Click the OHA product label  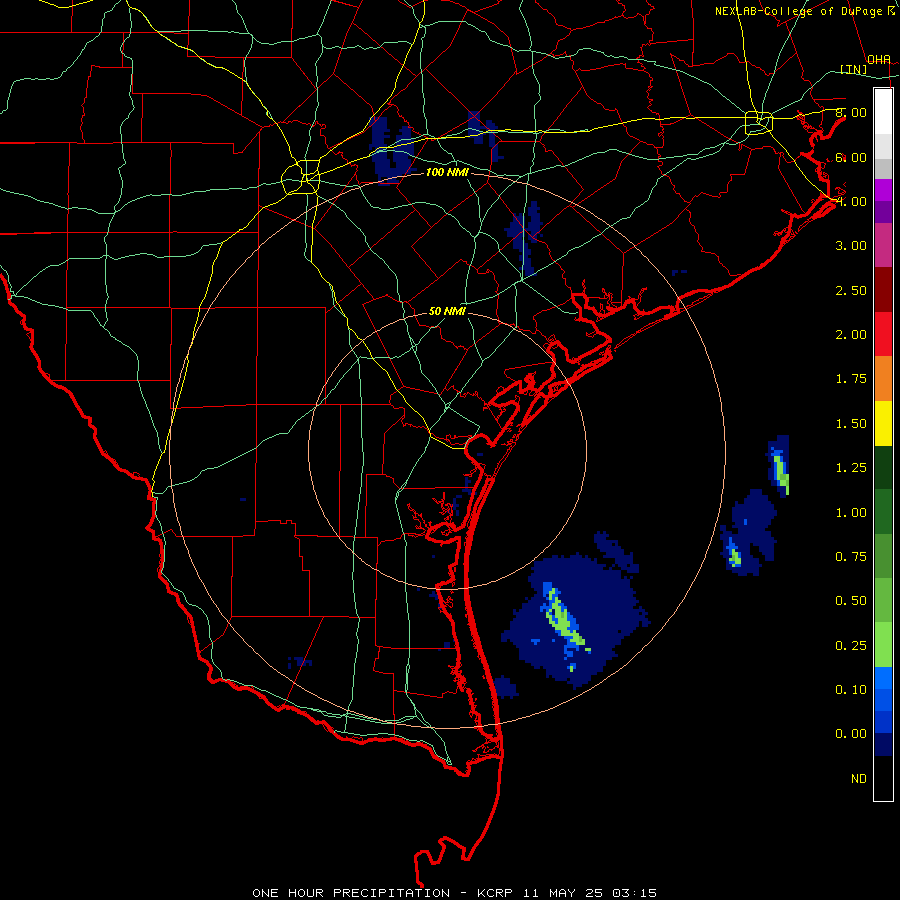coord(879,59)
